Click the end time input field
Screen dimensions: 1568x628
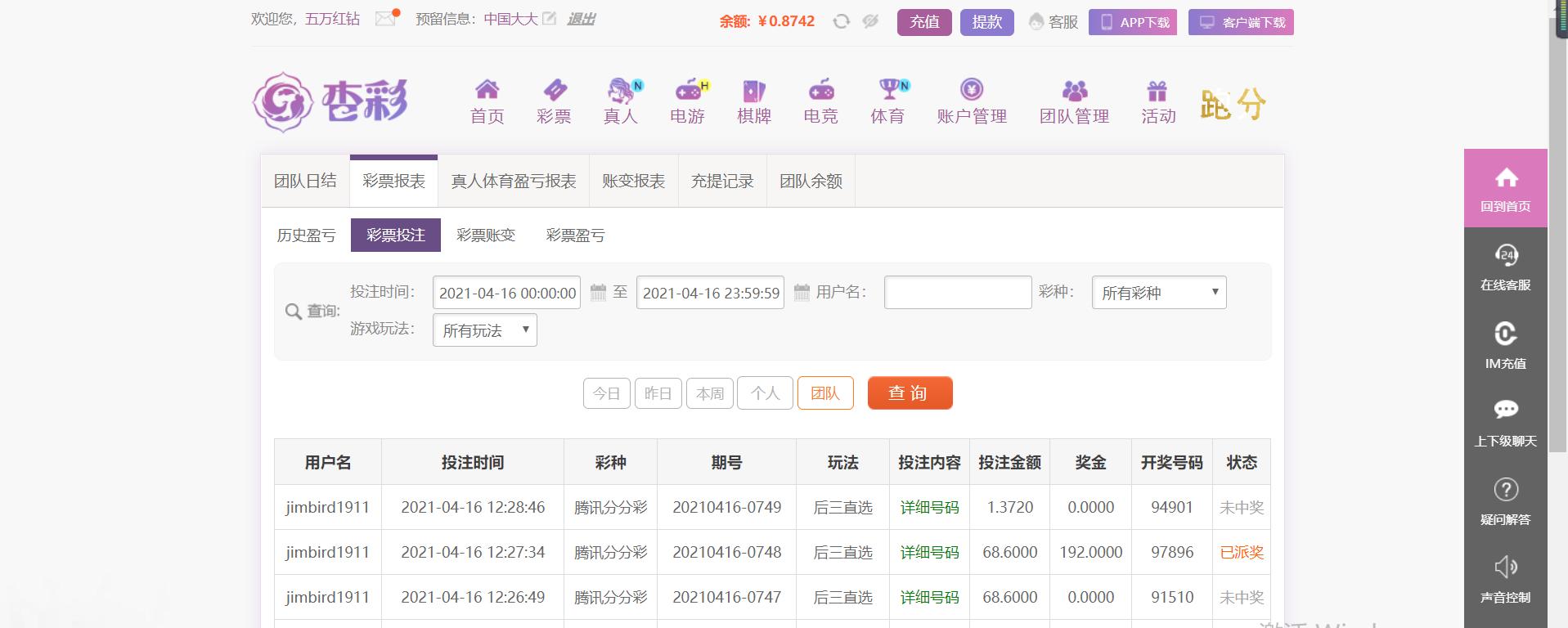[x=711, y=293]
